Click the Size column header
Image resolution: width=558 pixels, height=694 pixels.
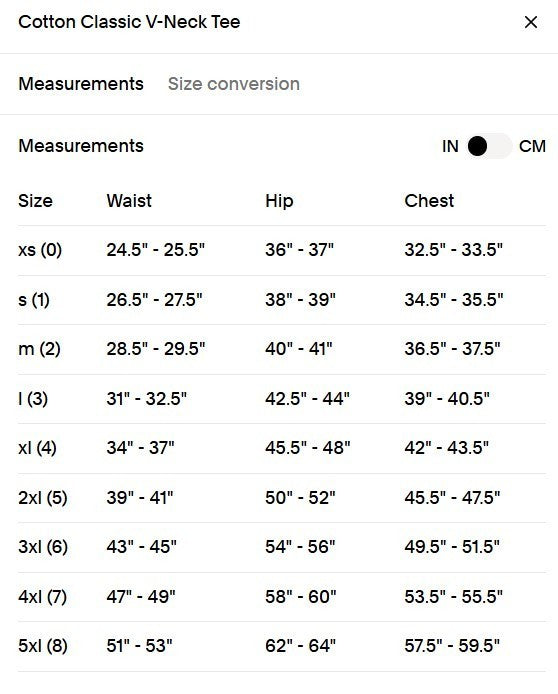pyautogui.click(x=35, y=200)
